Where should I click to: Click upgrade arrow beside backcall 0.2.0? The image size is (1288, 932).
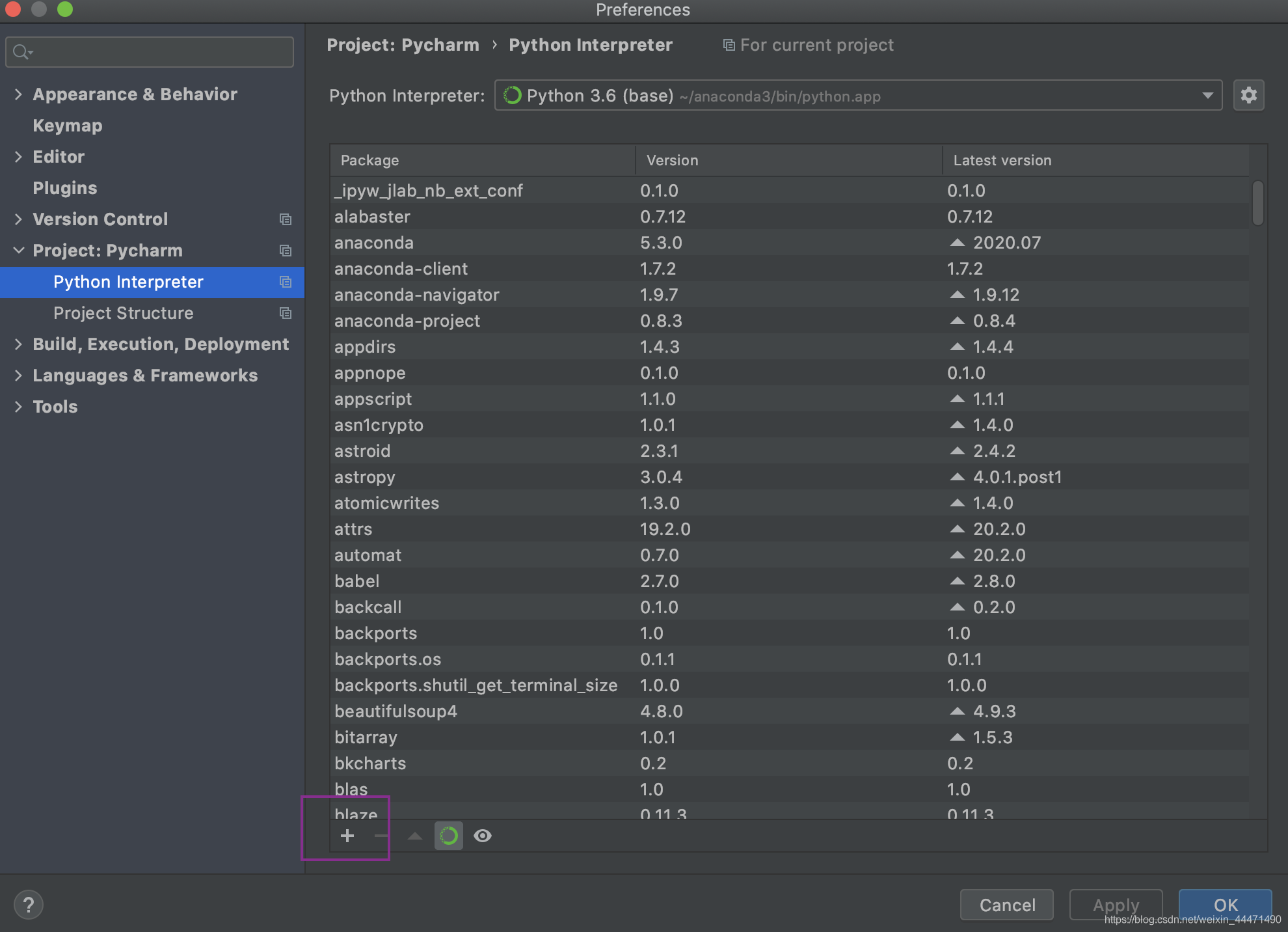pyautogui.click(x=957, y=607)
